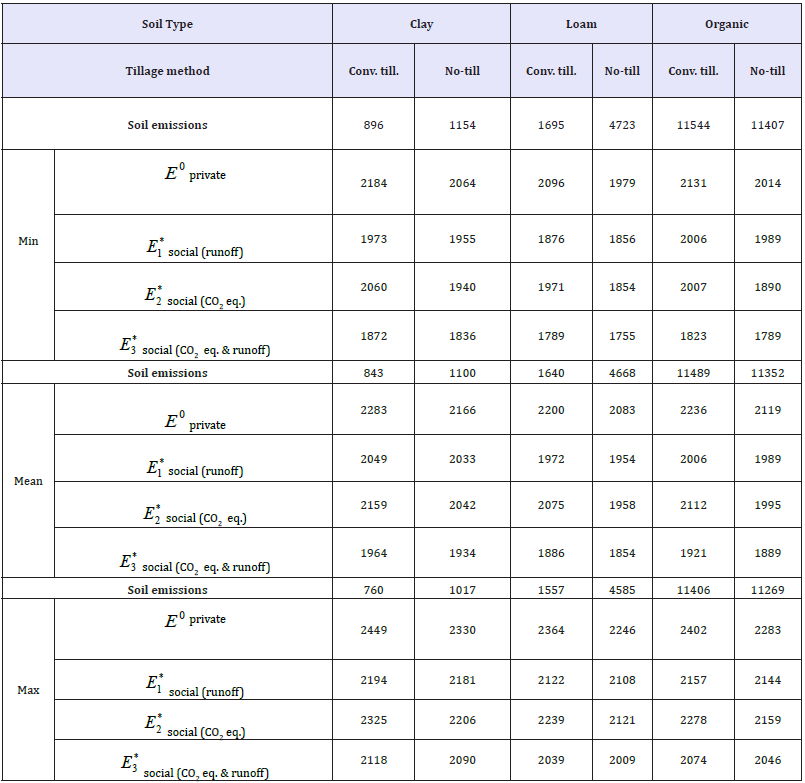The image size is (805, 783).
Task: Click the bottom-right cell value 2046
Action: (x=767, y=760)
